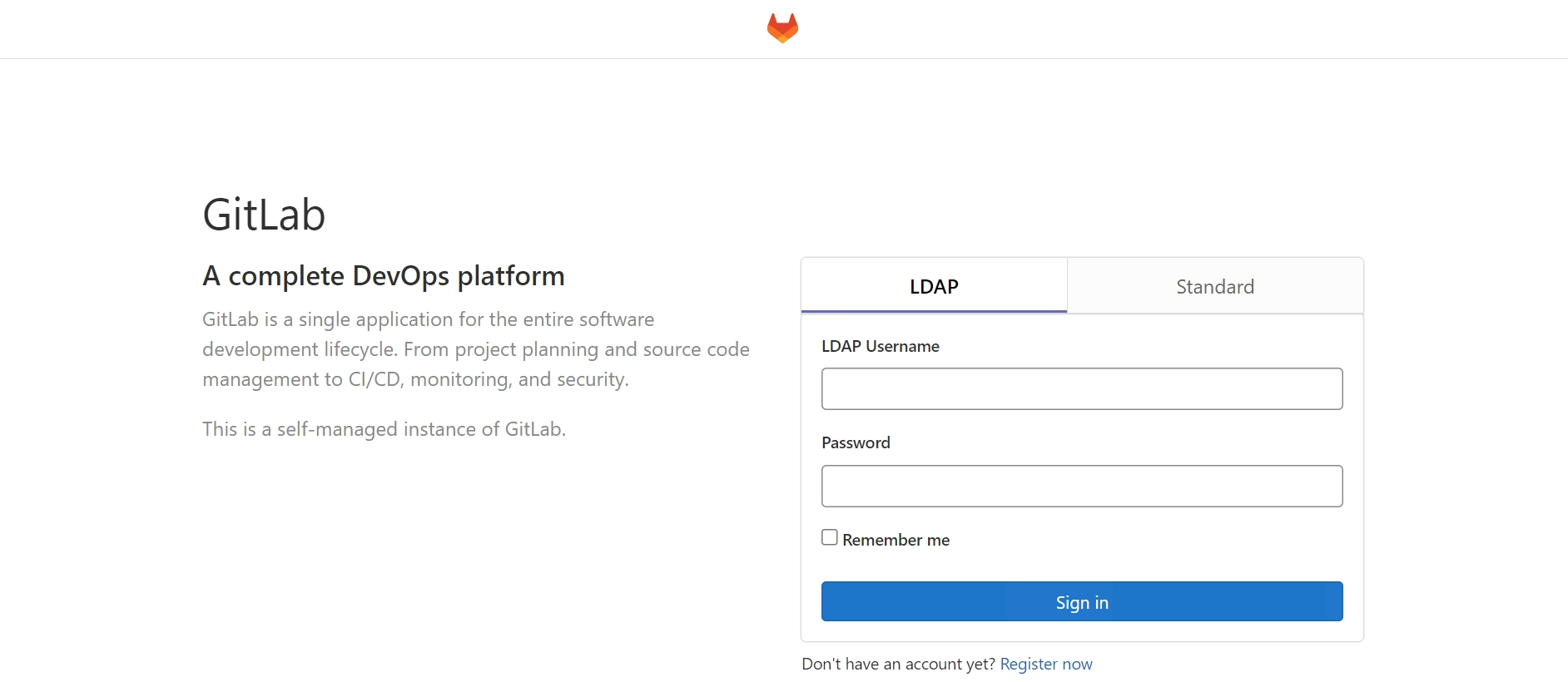This screenshot has height=682, width=1568.
Task: Click the LDAP Username field label
Action: pos(881,346)
